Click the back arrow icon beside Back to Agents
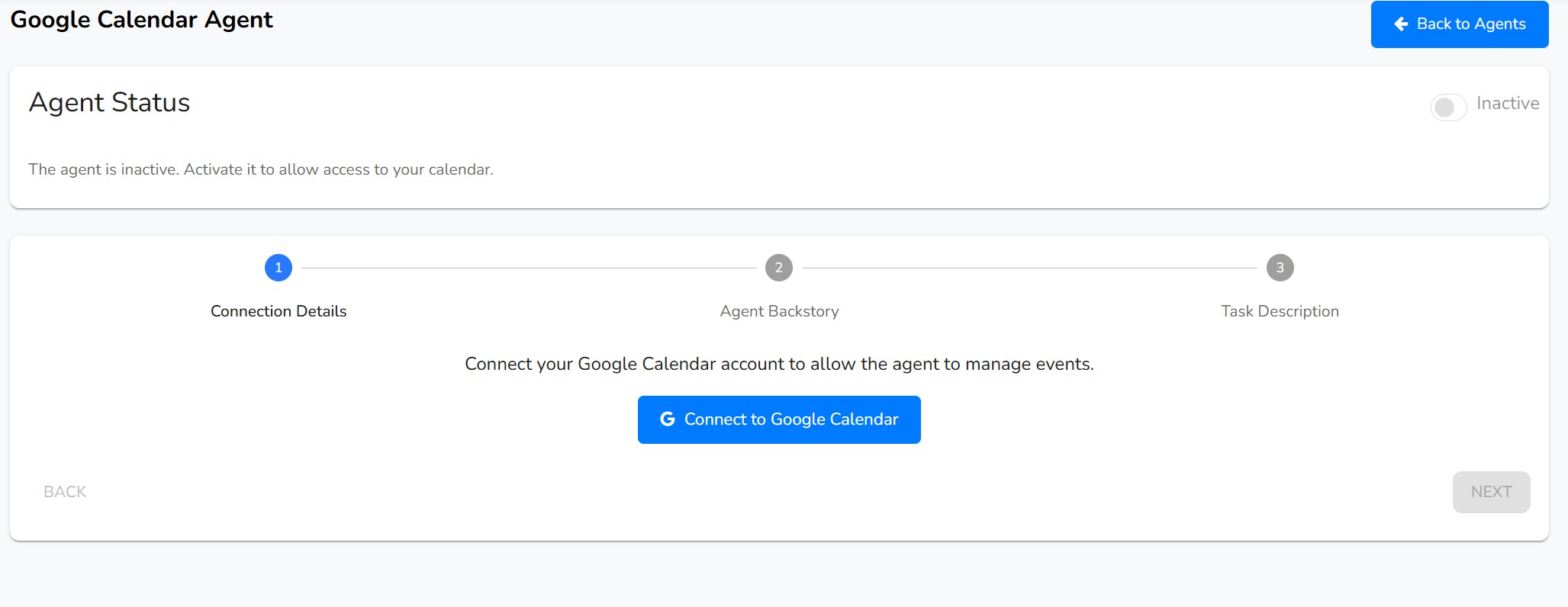Viewport: 1568px width, 607px height. [x=1401, y=24]
